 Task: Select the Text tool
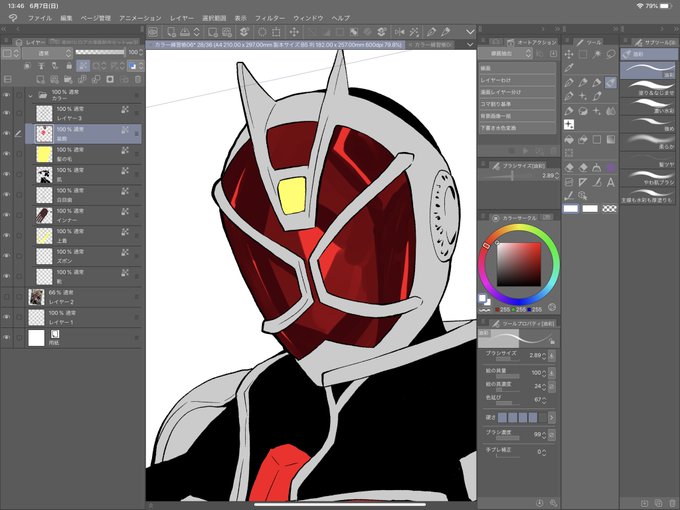point(611,182)
